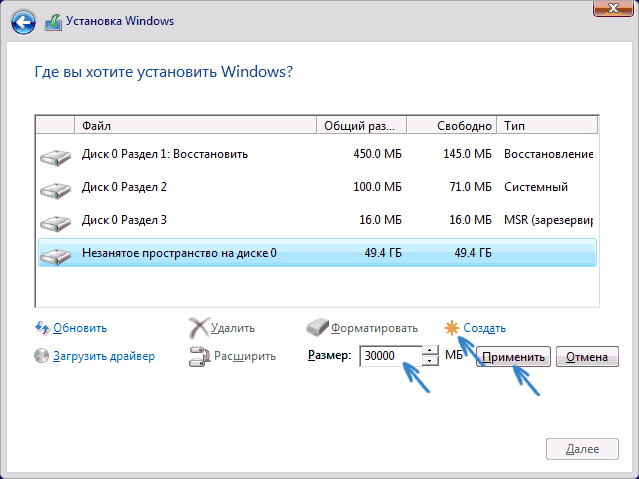Screen dimensions: 639x479
Task: Click the Применить button
Action: [x=513, y=357]
